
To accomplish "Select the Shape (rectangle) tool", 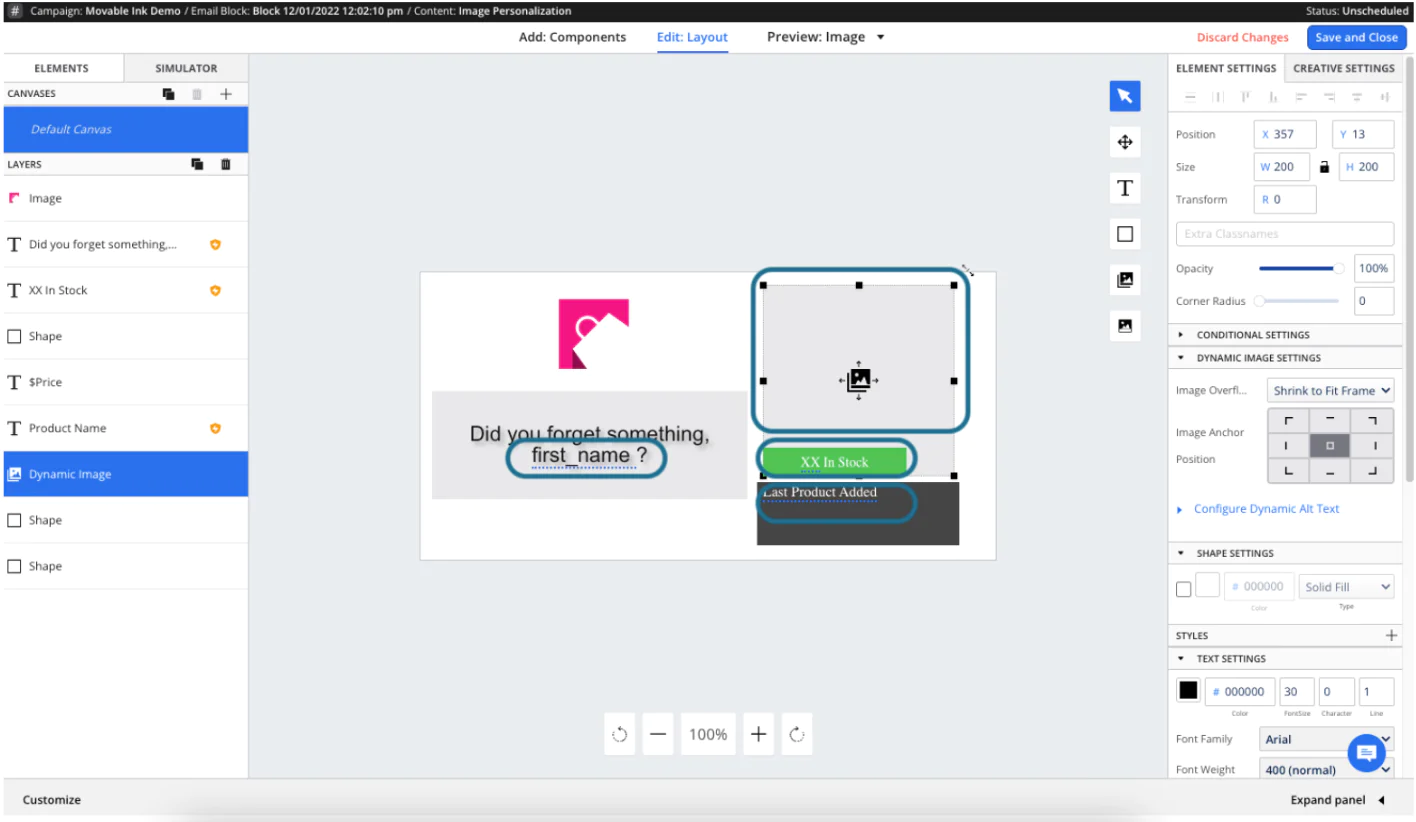I will tap(1124, 233).
